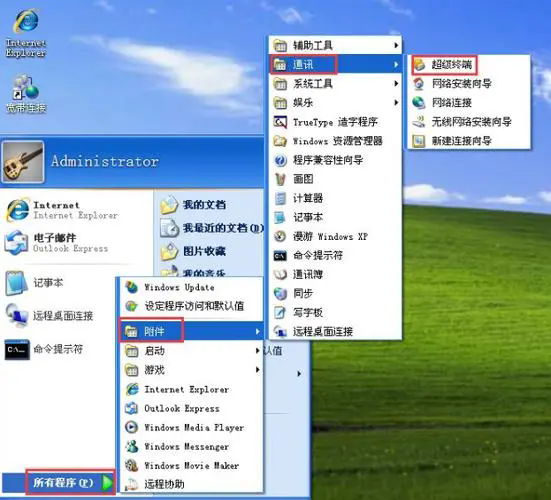Expand the 附件 submenu arrow
Screen dimensions: 551x500
[258, 331]
